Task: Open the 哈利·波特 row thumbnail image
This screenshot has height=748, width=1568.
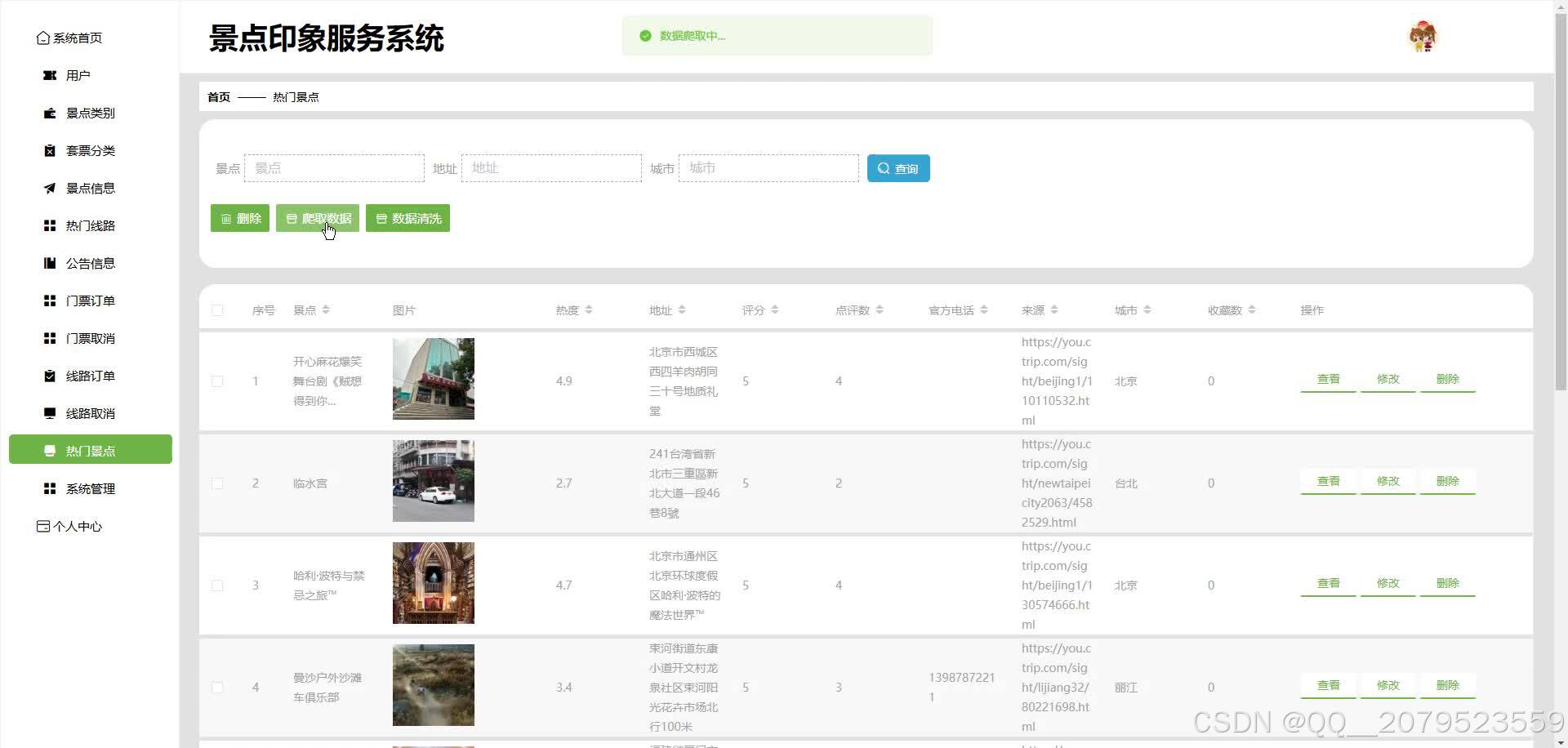Action: point(434,583)
